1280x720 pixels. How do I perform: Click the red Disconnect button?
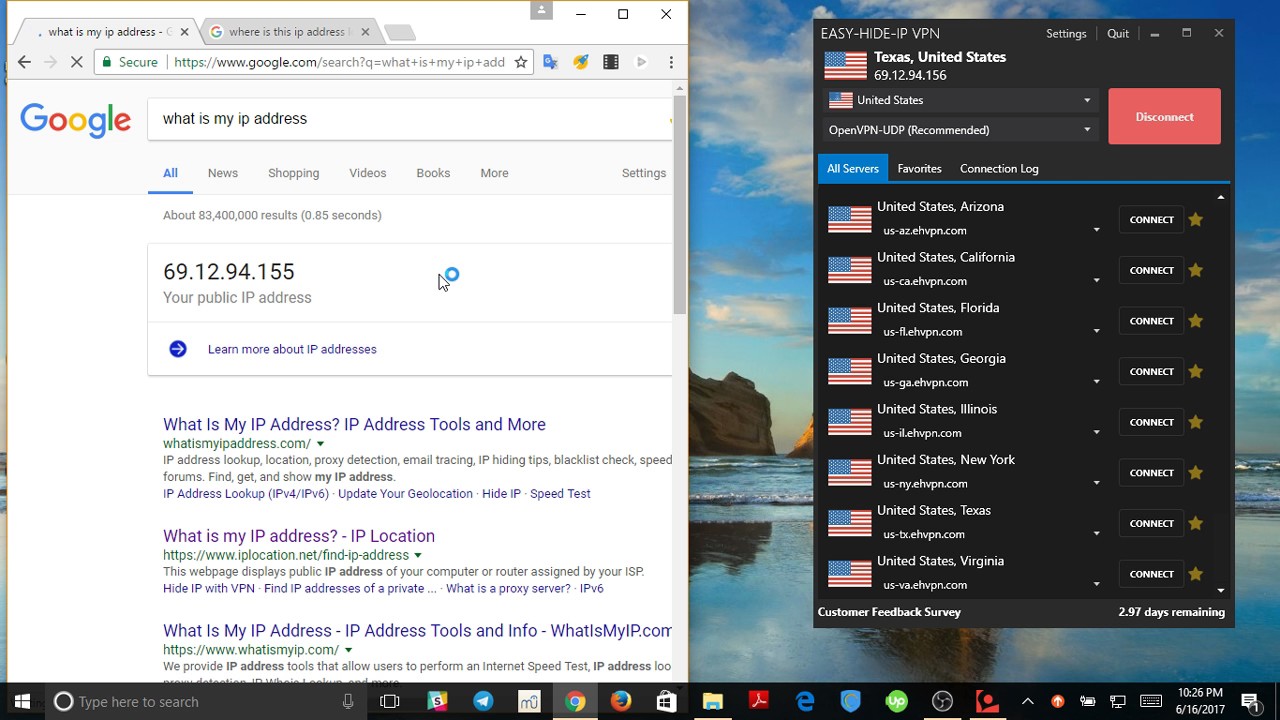pyautogui.click(x=1164, y=117)
